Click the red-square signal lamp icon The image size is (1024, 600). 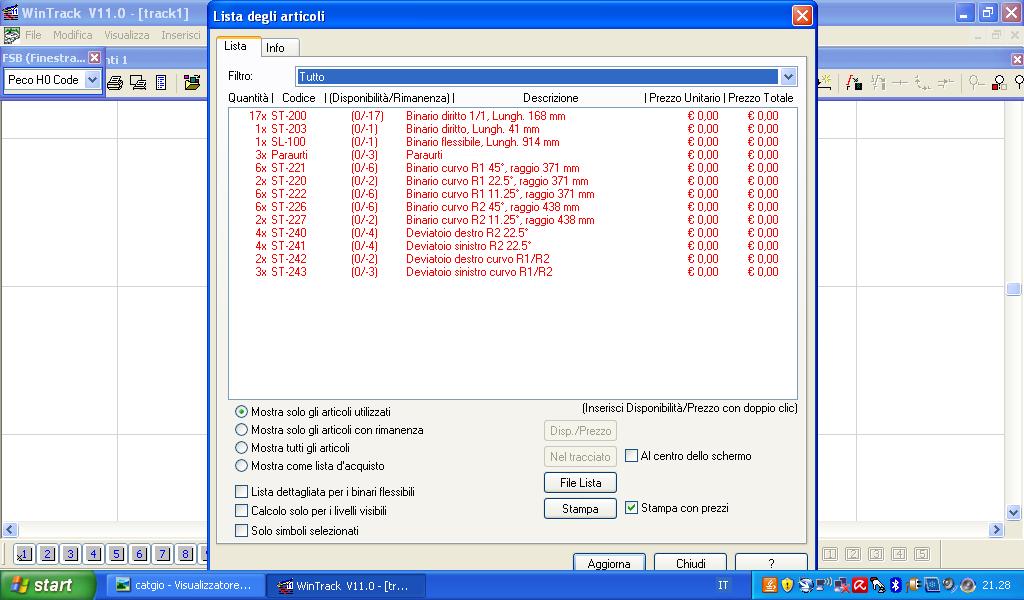999,82
